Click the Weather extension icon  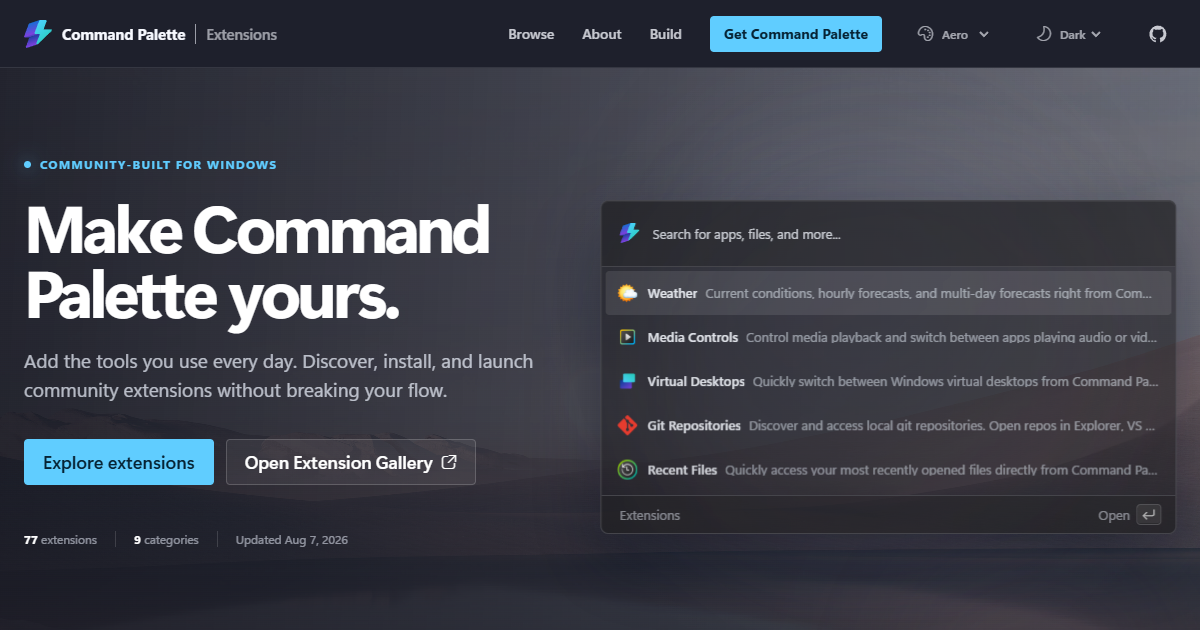(627, 293)
